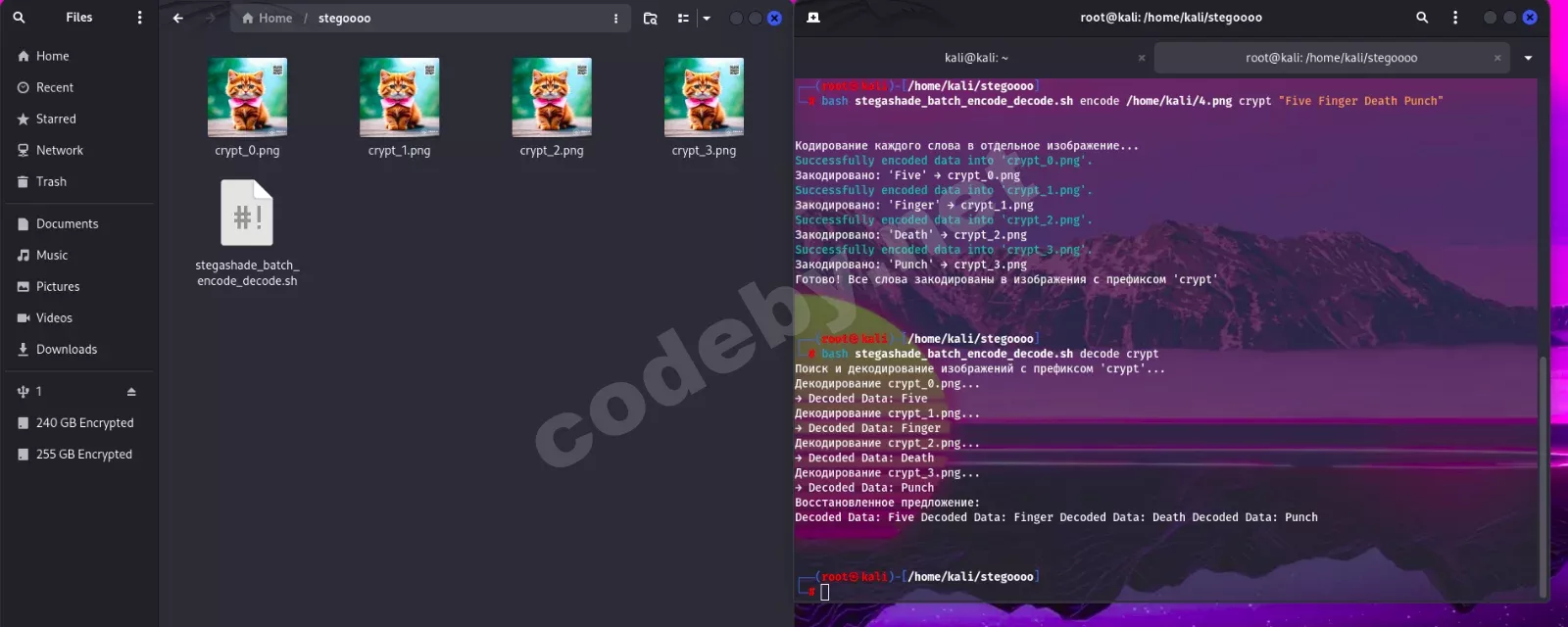Screen dimensions: 1568x627
Task: Switch to the 'kali@kali: ~' terminal tab
Action: [x=976, y=58]
